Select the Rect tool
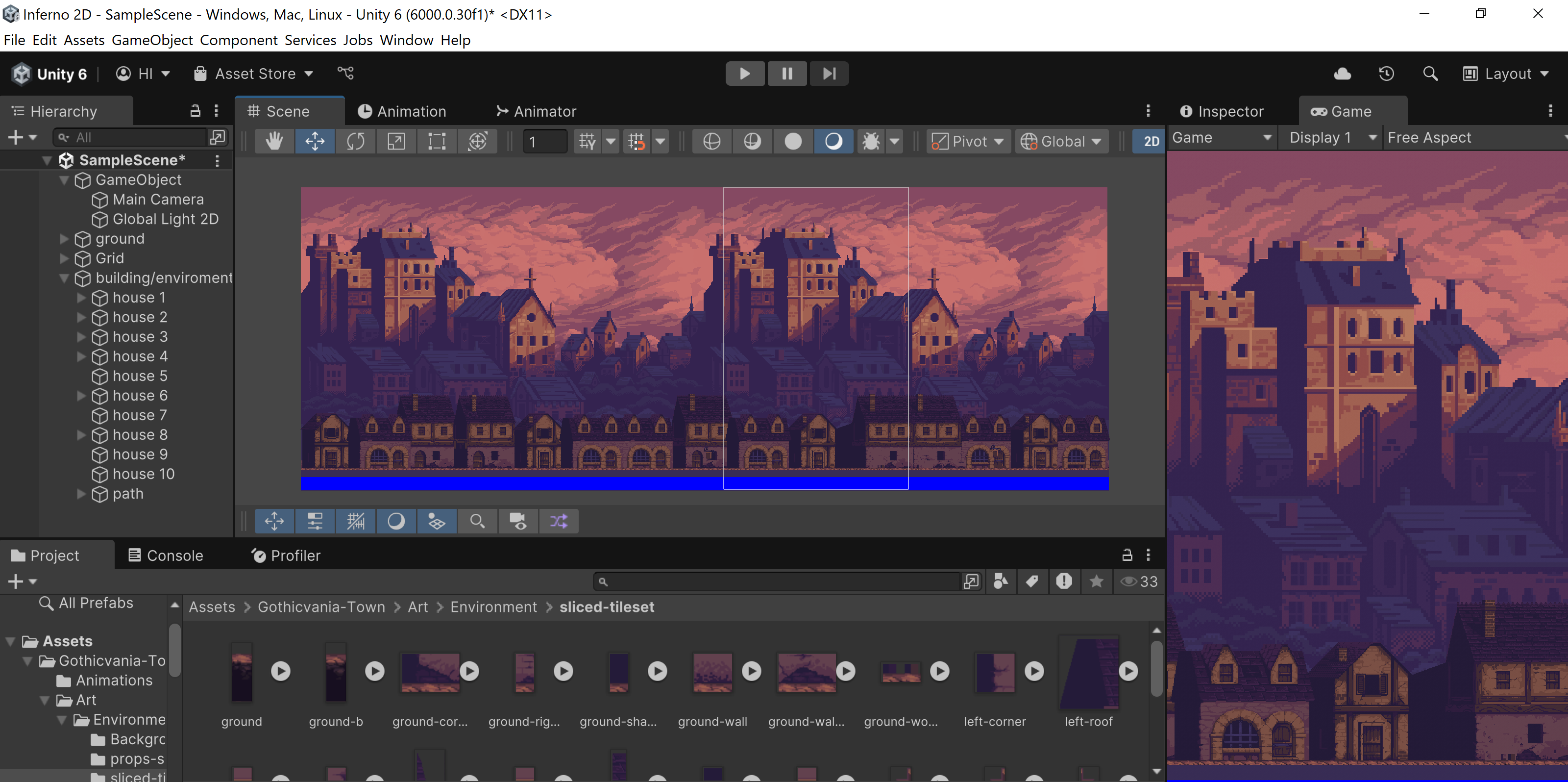This screenshot has height=782, width=1568. pyautogui.click(x=437, y=141)
